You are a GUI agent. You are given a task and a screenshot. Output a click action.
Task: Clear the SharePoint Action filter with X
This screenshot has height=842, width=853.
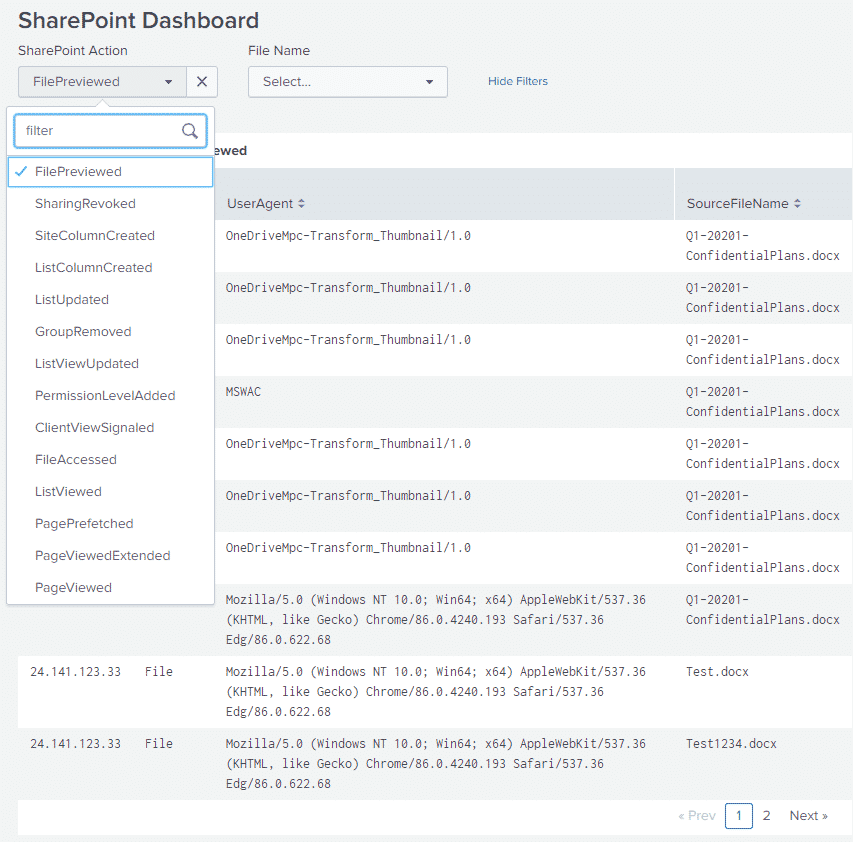[x=202, y=82]
